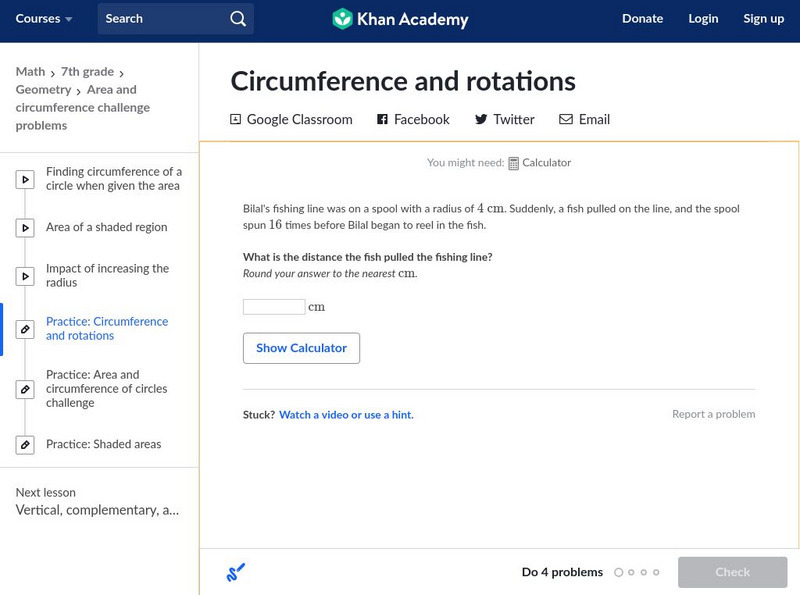Click the answer input field for cm
Viewport: 800px width, 595px height.
pyautogui.click(x=274, y=307)
